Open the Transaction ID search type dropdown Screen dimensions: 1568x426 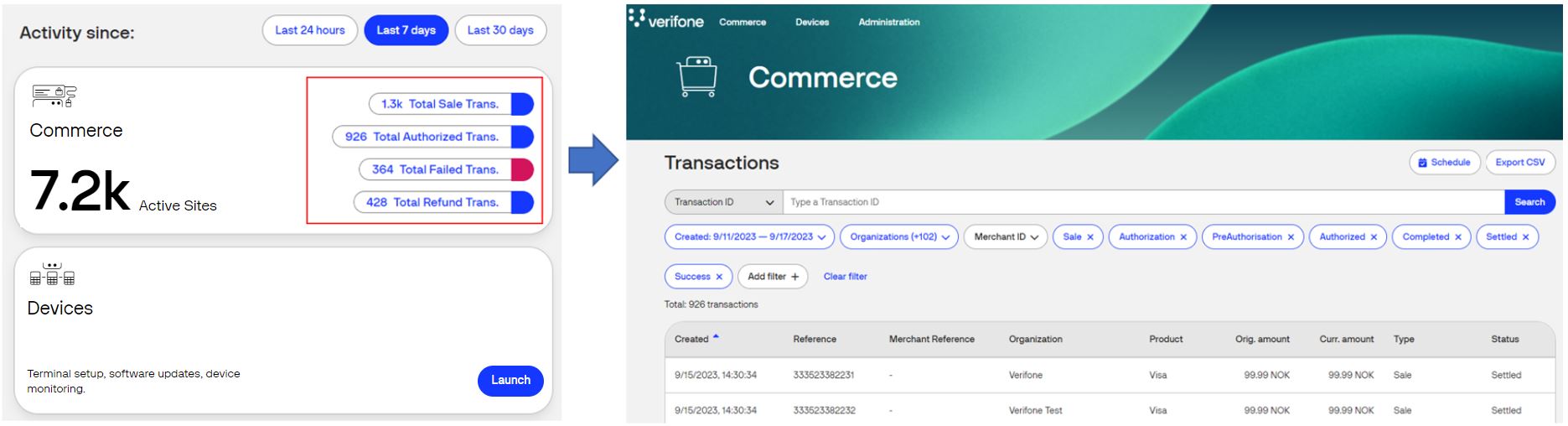(724, 202)
